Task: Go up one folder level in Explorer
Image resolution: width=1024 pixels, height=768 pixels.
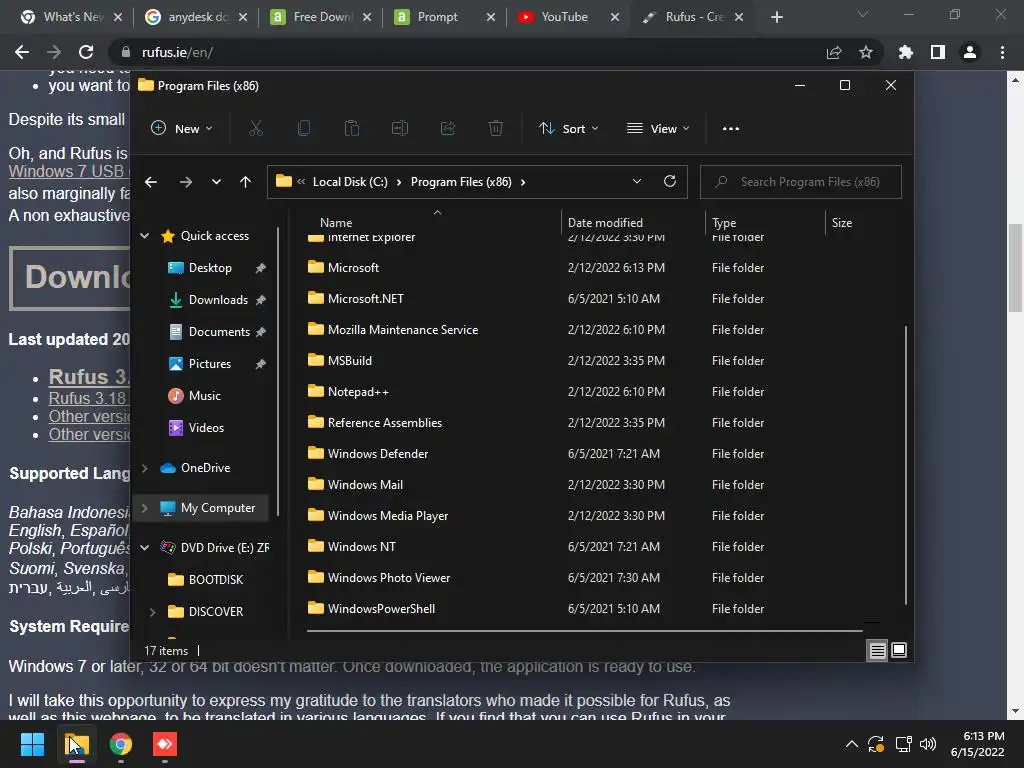Action: point(246,182)
